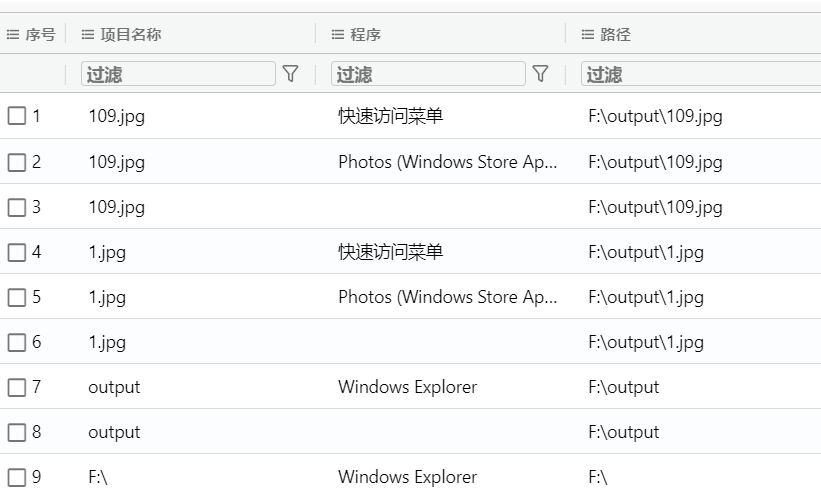Select F:\ name in row 9
Screen dimensions: 821x496
(x=98, y=477)
